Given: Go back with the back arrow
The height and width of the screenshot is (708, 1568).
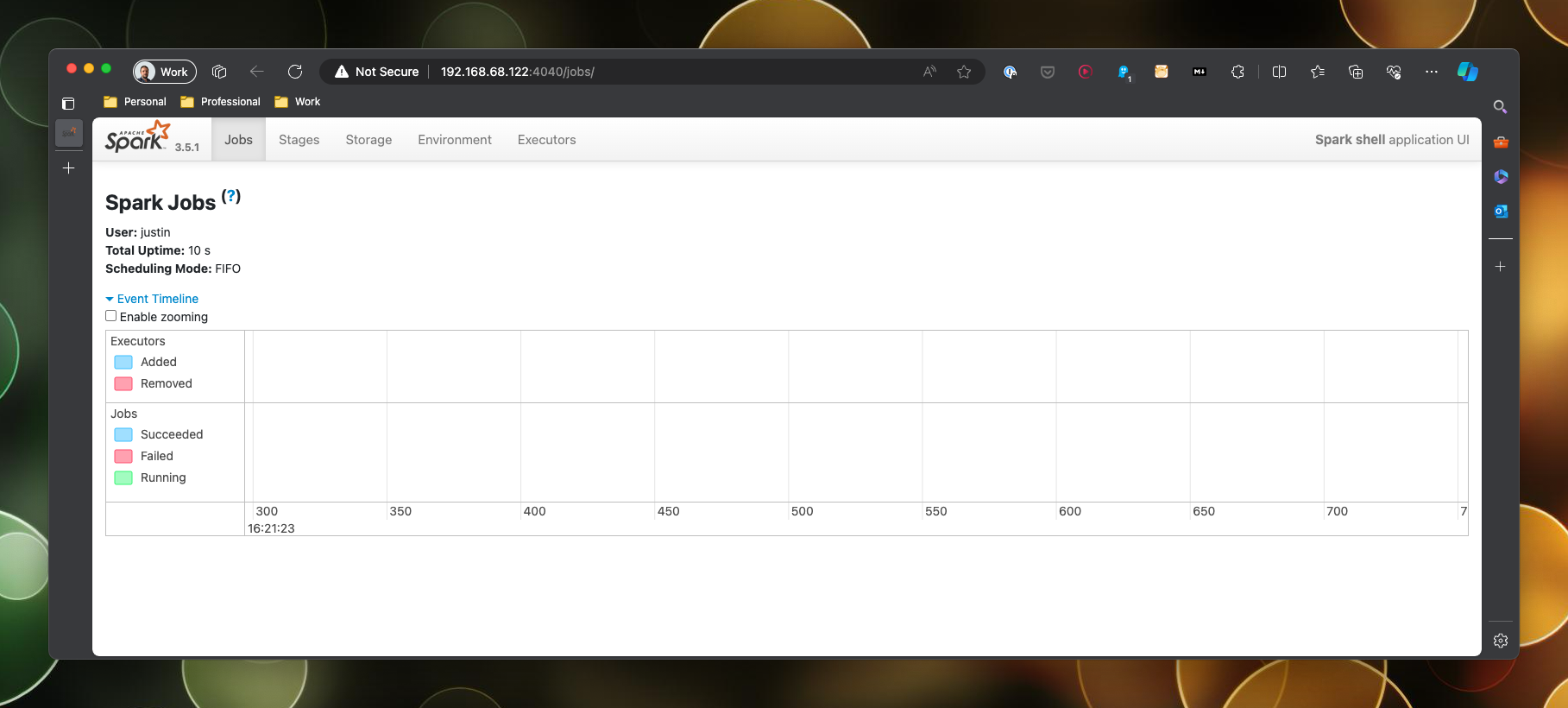Looking at the screenshot, I should pos(256,72).
